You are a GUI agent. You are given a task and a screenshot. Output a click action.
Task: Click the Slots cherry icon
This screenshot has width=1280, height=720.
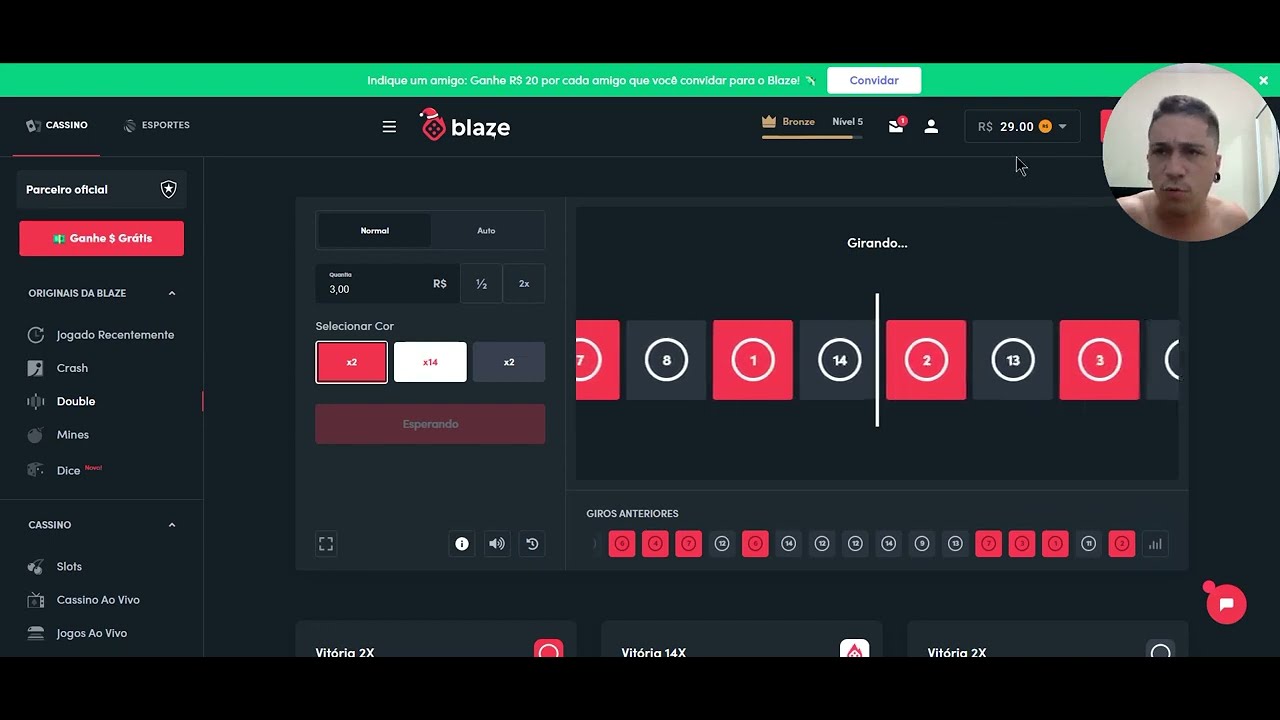click(36, 567)
